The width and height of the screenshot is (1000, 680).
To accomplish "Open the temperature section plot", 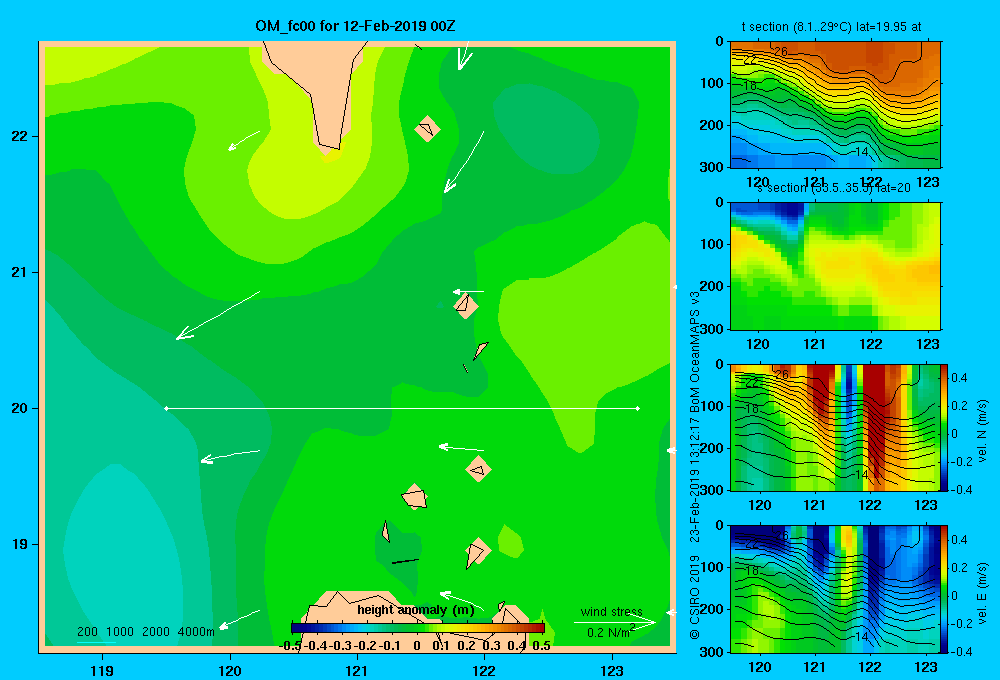I will [835, 104].
